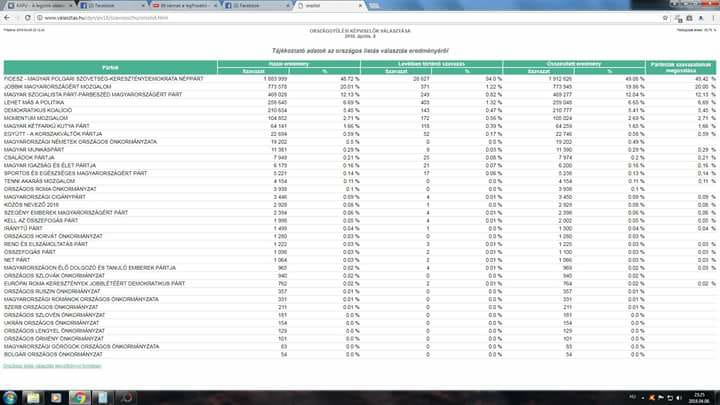Show hidden tray icons arrow
Viewport: 720px width, 405px height.
643,398
